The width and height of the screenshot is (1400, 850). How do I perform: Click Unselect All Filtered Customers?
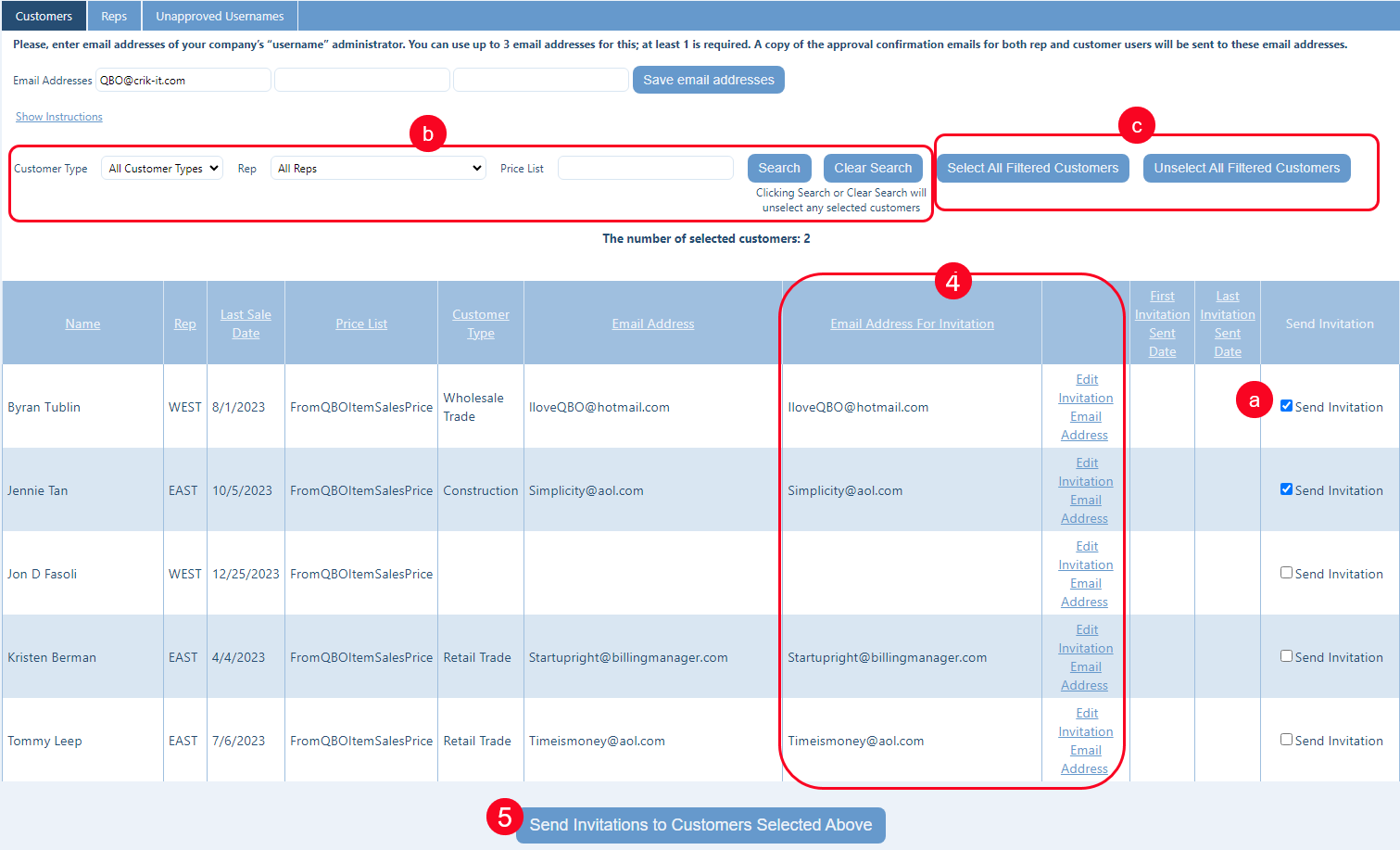(x=1246, y=168)
